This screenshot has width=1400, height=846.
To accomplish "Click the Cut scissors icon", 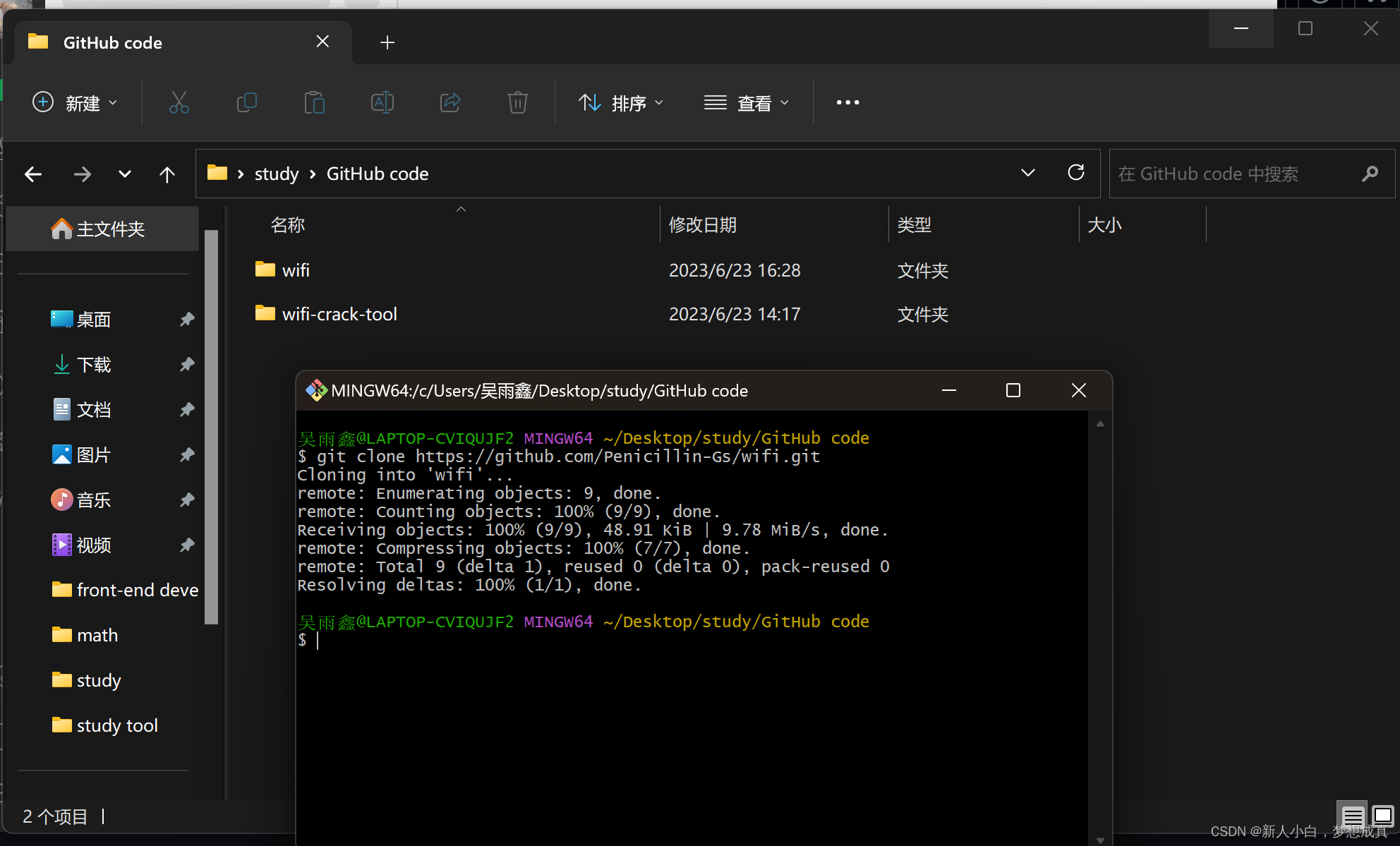I will [179, 103].
